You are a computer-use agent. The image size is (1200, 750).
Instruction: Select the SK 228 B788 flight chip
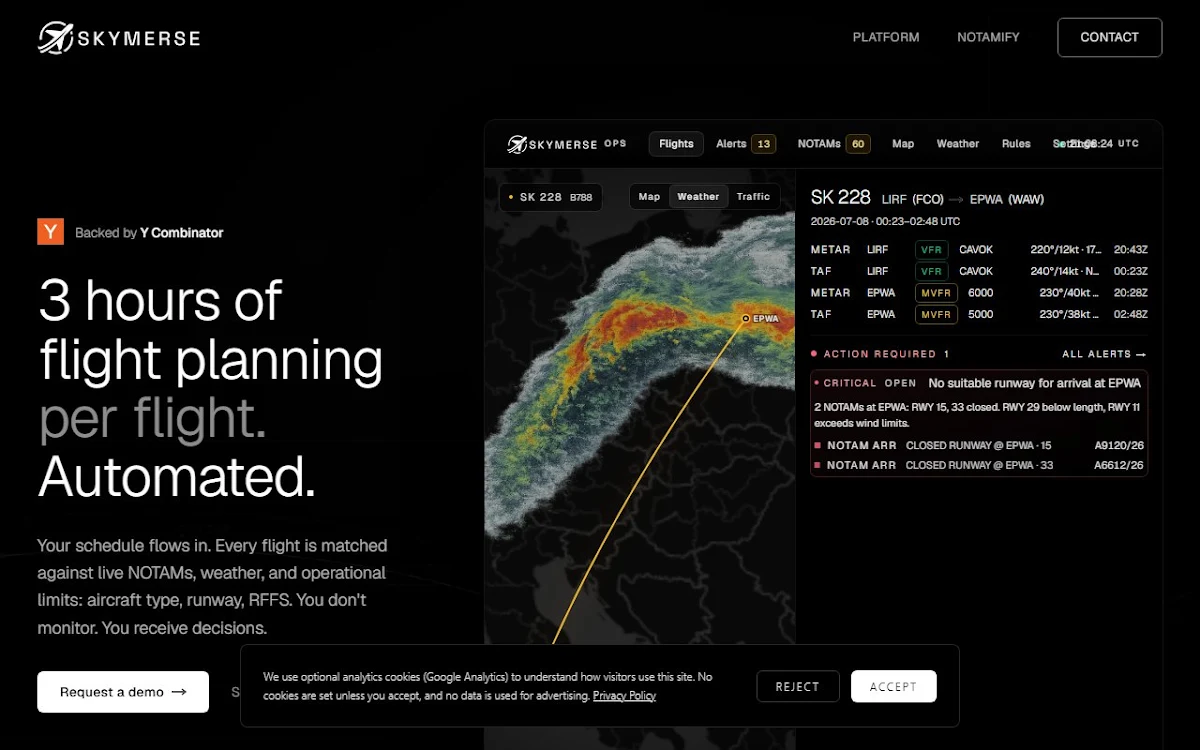[551, 197]
